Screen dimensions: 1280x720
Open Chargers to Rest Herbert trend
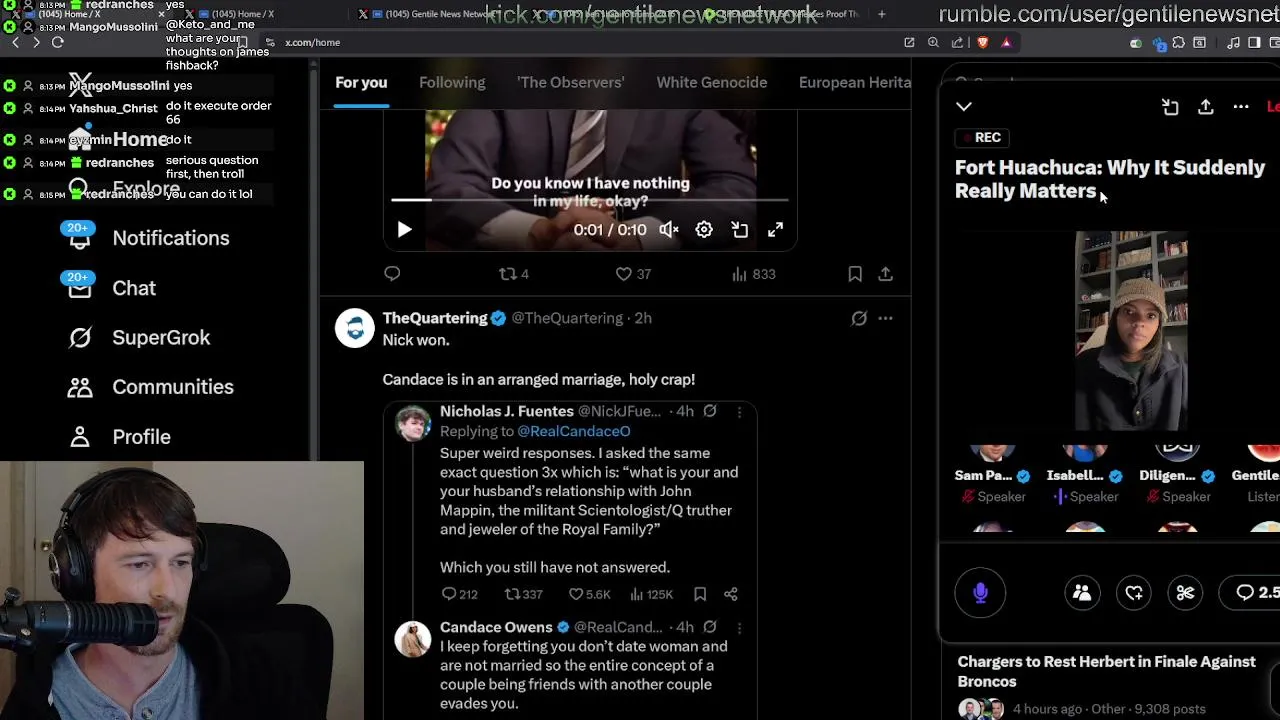(x=1106, y=672)
